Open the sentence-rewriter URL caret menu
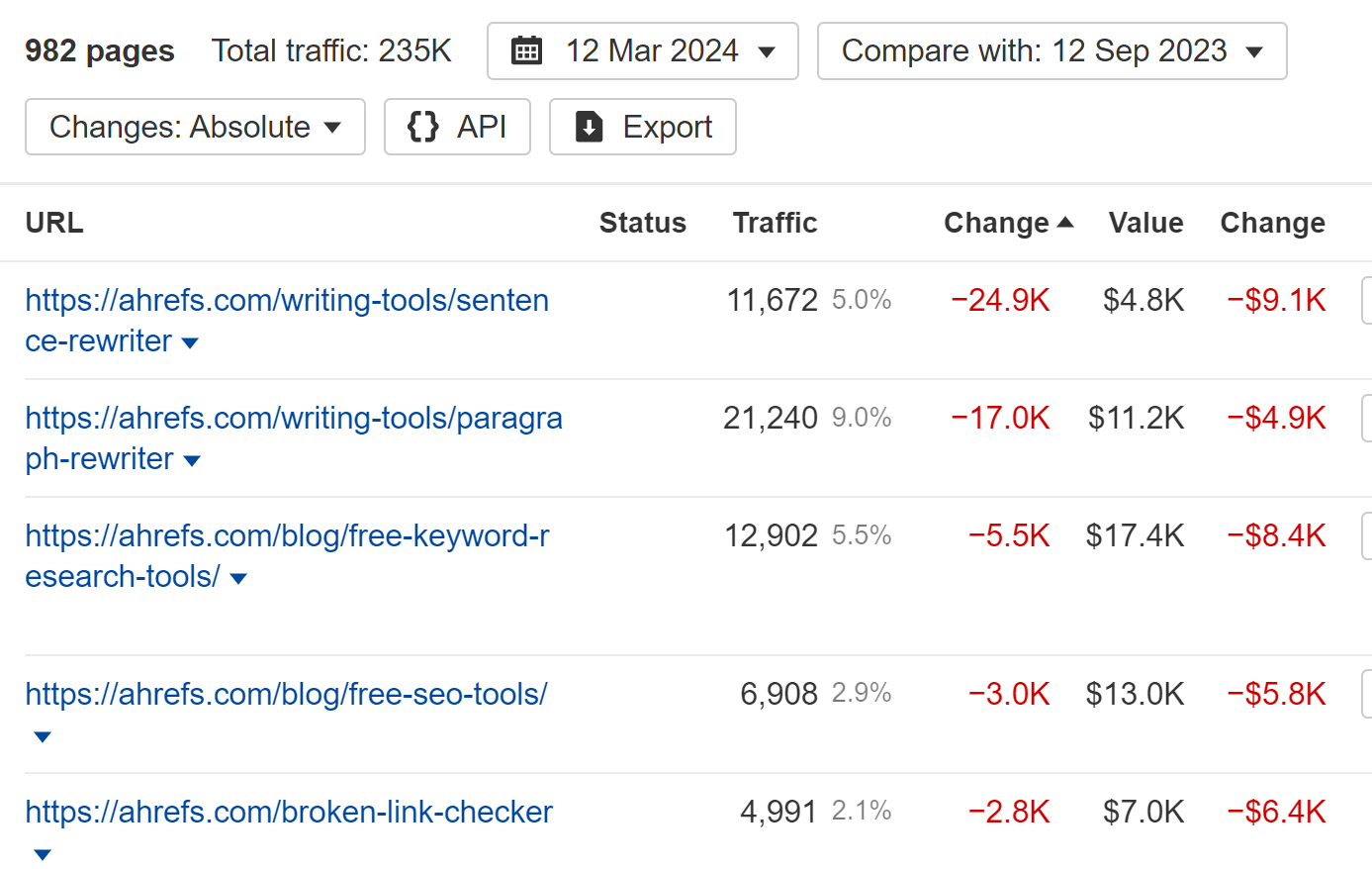 point(189,343)
